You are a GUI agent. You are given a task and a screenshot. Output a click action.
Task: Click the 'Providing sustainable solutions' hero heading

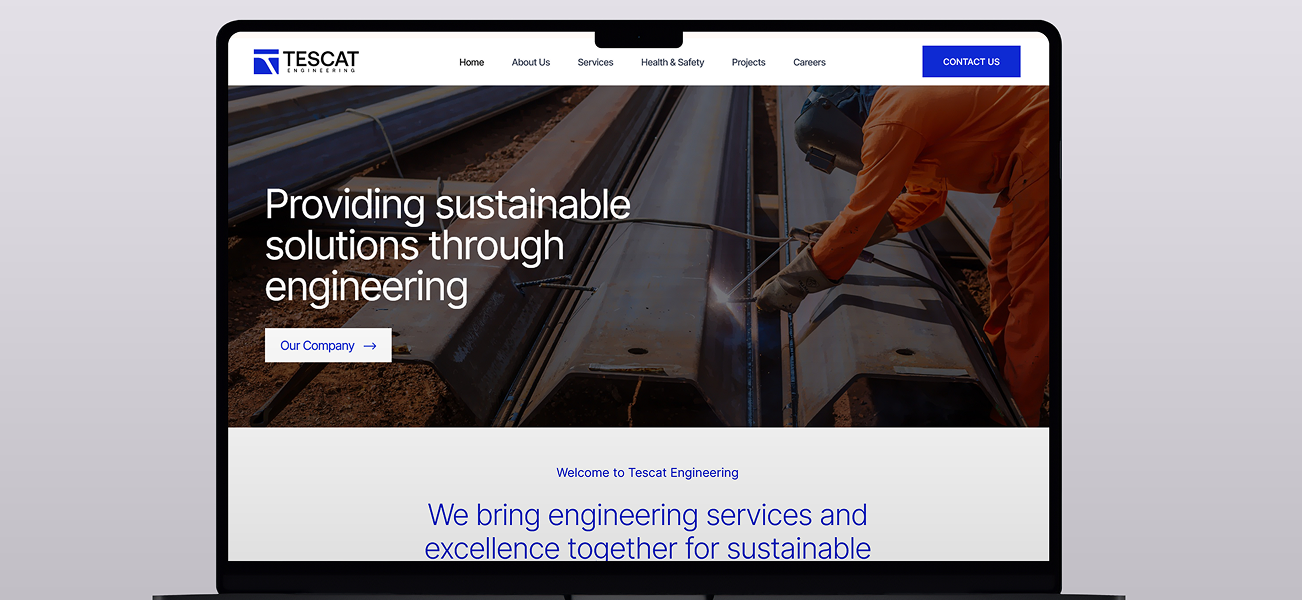tap(447, 245)
